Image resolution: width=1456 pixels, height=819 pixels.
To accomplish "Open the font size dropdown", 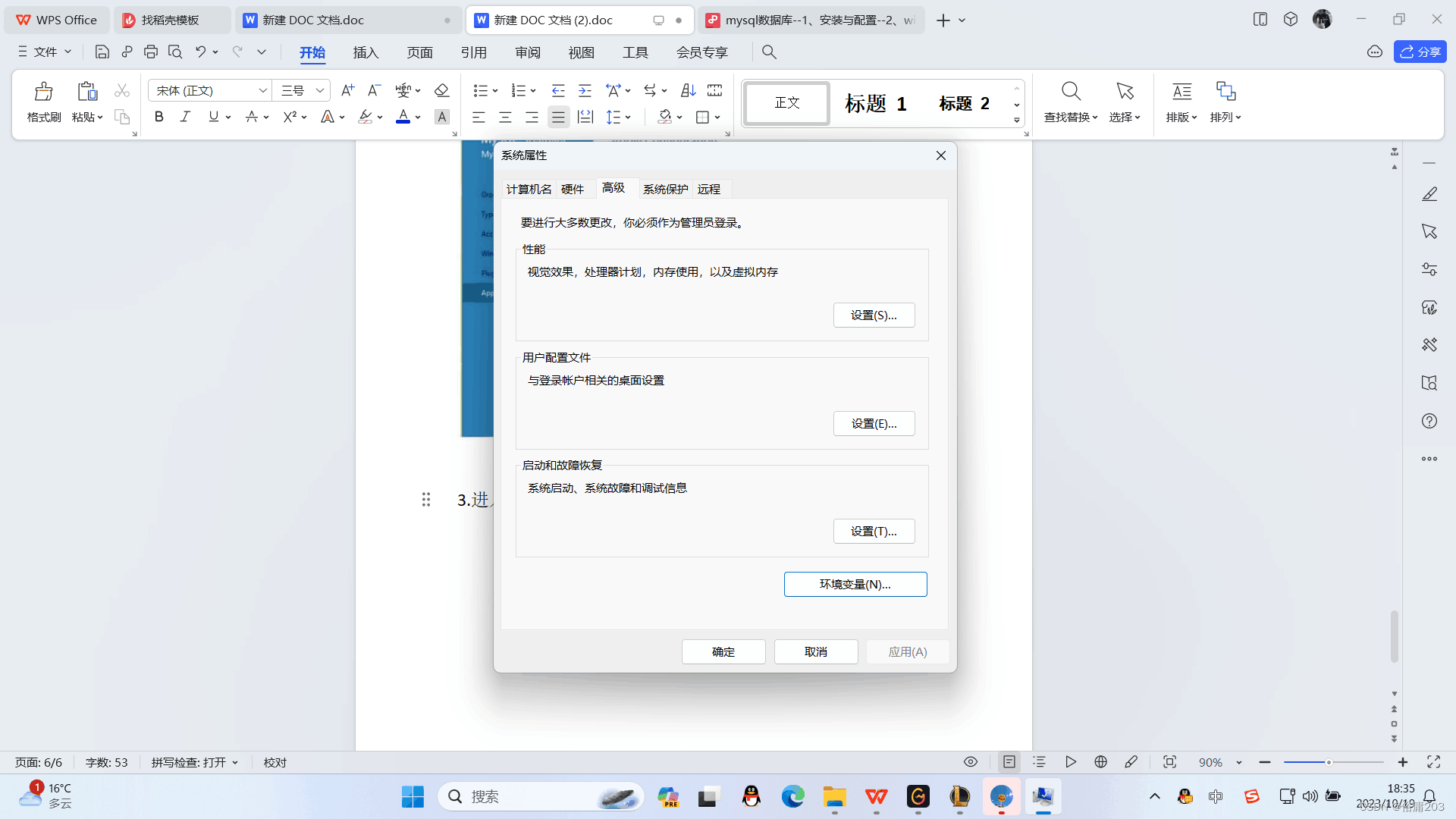I will [320, 90].
